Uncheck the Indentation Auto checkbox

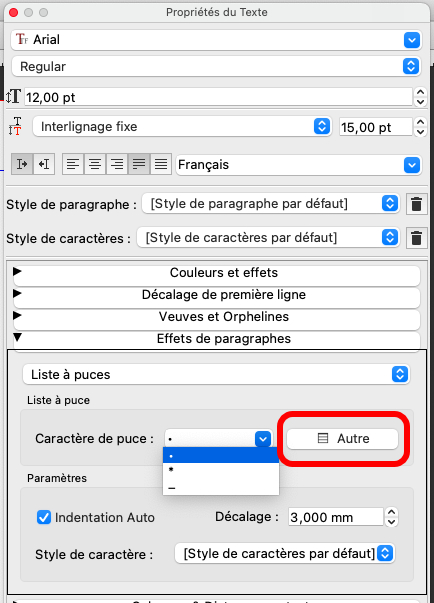coord(44,517)
